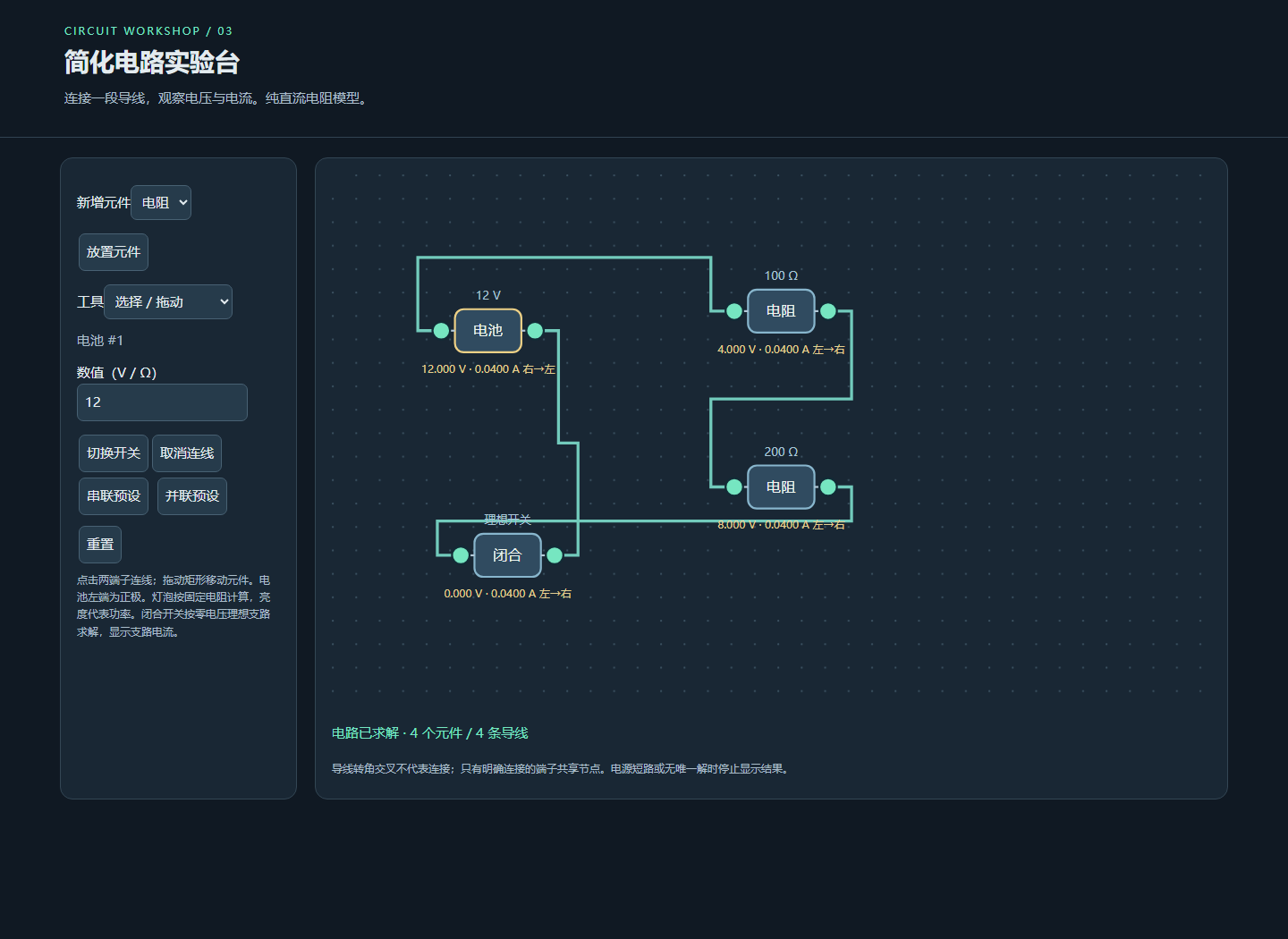Viewport: 1288px width, 939px height.
Task: Load the 并联预设 parallel preset
Action: tap(192, 496)
